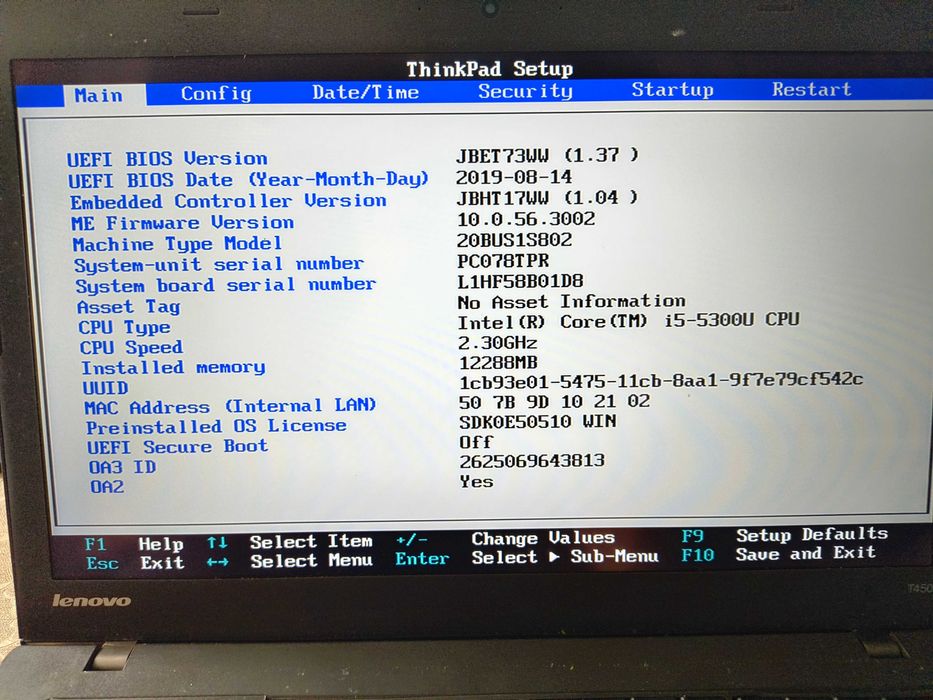Screen dimensions: 933x700
Task: Select the UUID value starting 1cb93e01
Action: pos(661,380)
